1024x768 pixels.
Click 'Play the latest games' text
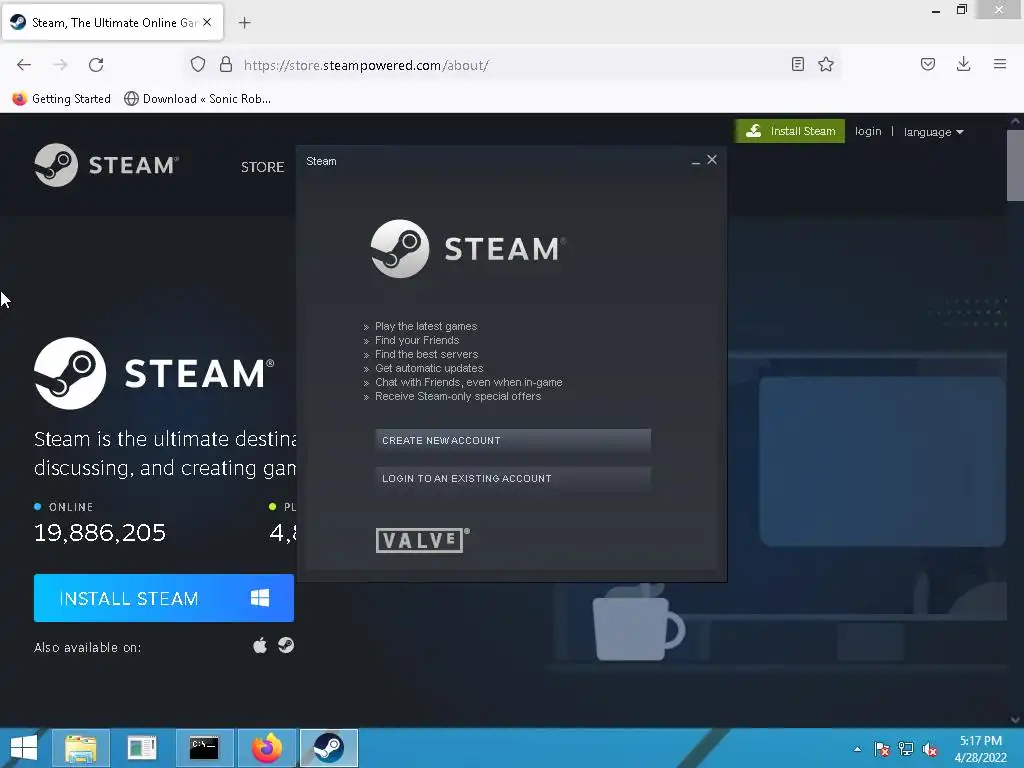point(426,326)
